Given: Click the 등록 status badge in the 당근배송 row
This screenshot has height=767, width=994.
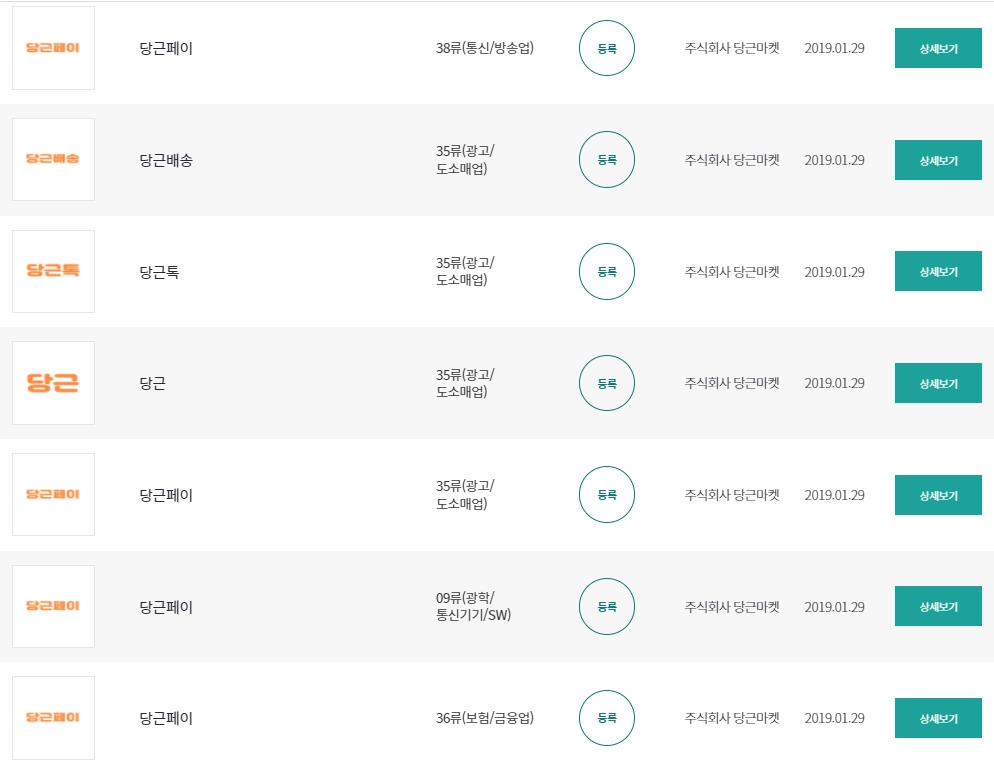Looking at the screenshot, I should (607, 160).
